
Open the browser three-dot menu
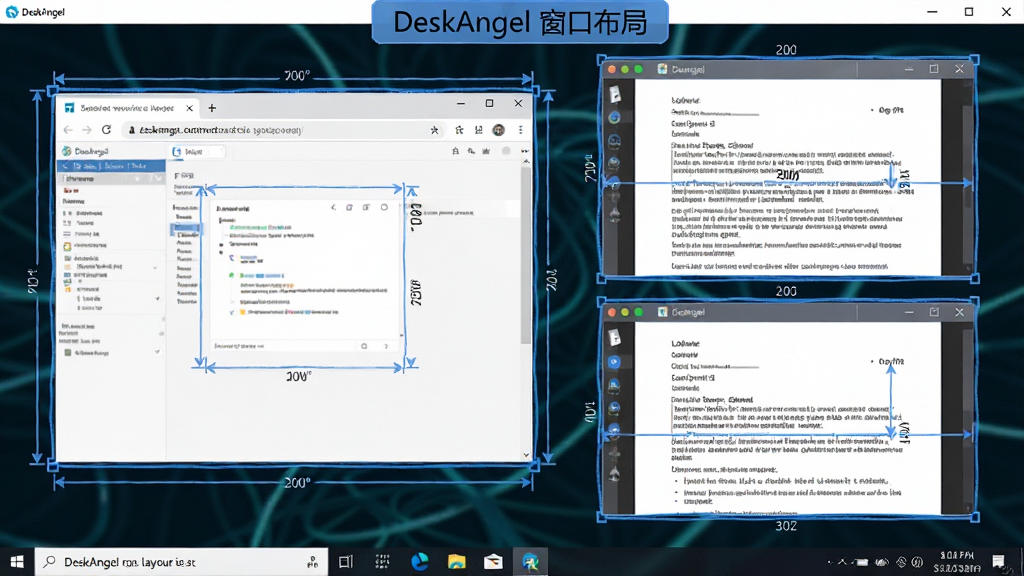[520, 130]
